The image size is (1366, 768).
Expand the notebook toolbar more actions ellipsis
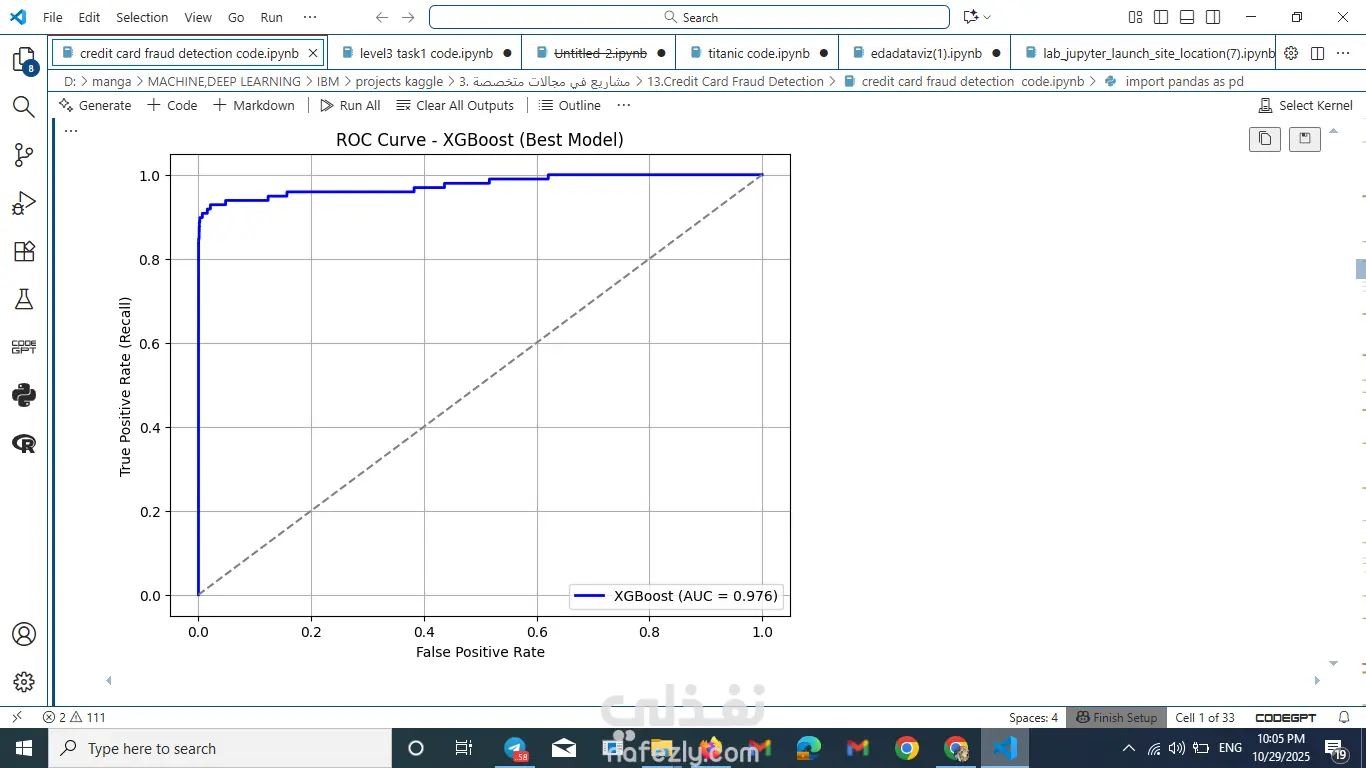[624, 105]
